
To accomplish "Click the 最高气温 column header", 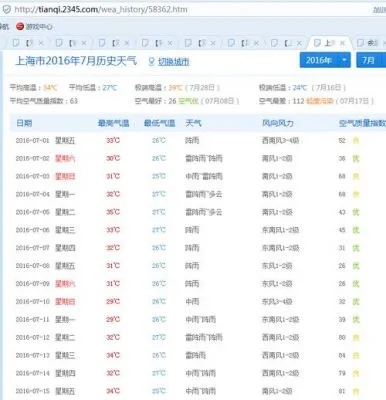I will [x=113, y=123].
